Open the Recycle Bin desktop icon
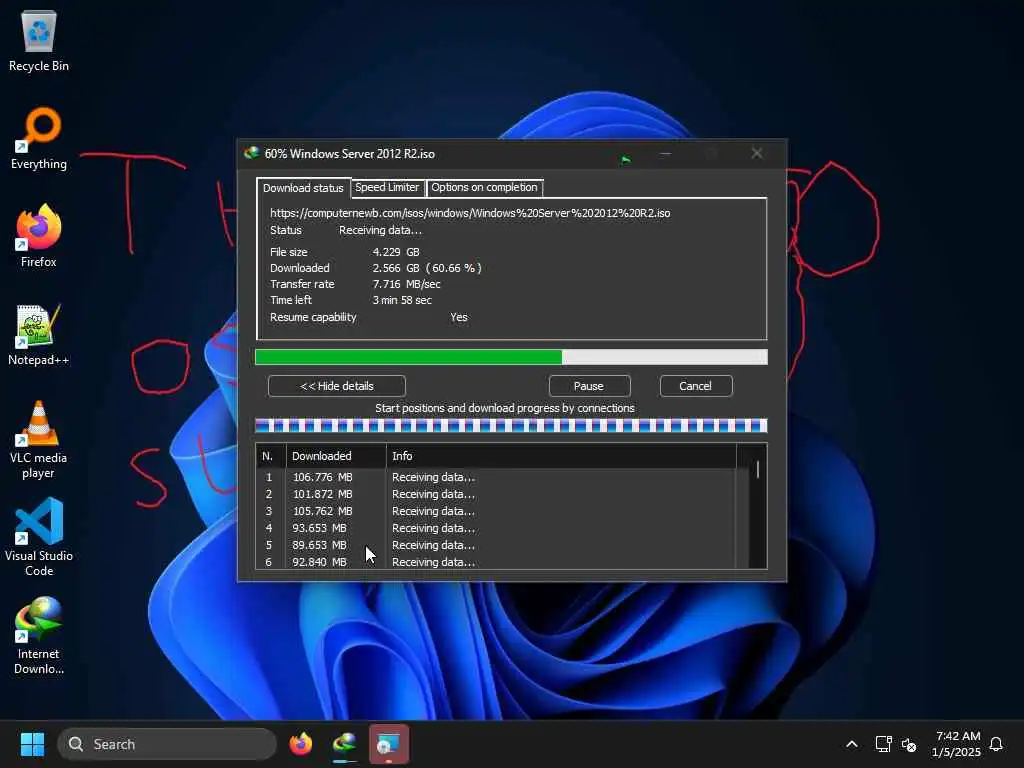The height and width of the screenshot is (768, 1024). click(39, 41)
